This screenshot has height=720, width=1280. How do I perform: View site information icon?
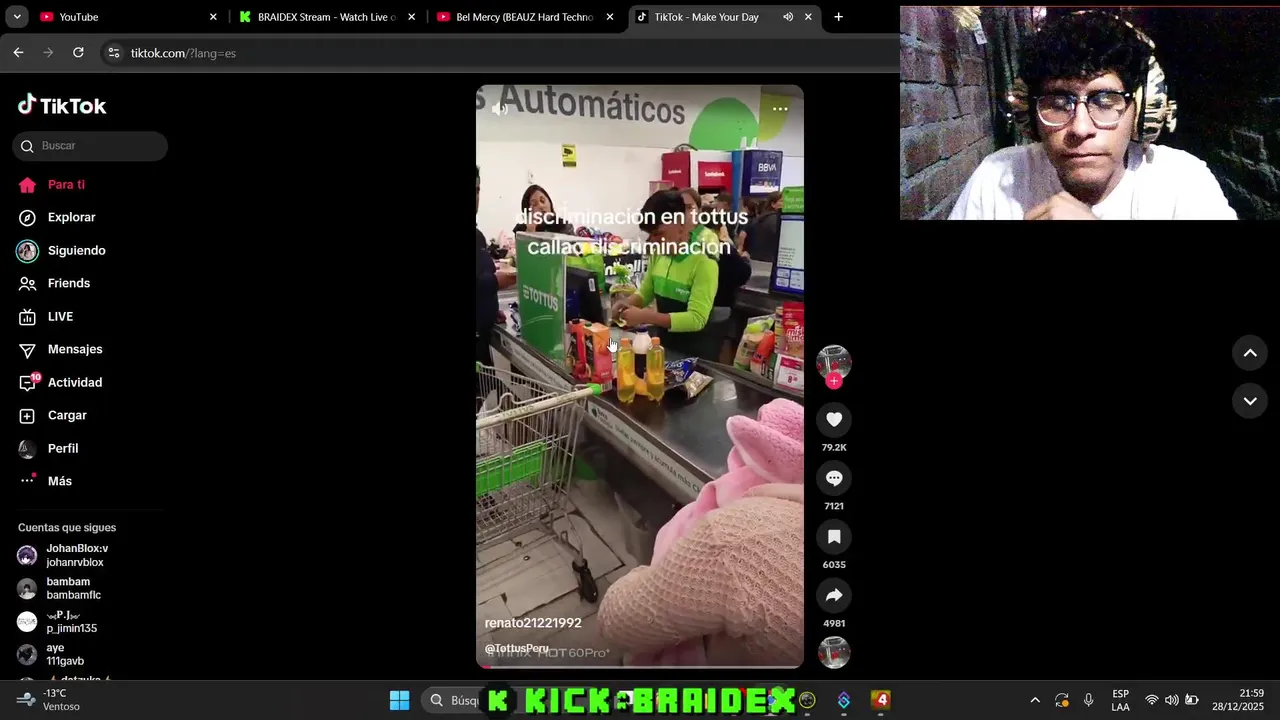(x=113, y=53)
